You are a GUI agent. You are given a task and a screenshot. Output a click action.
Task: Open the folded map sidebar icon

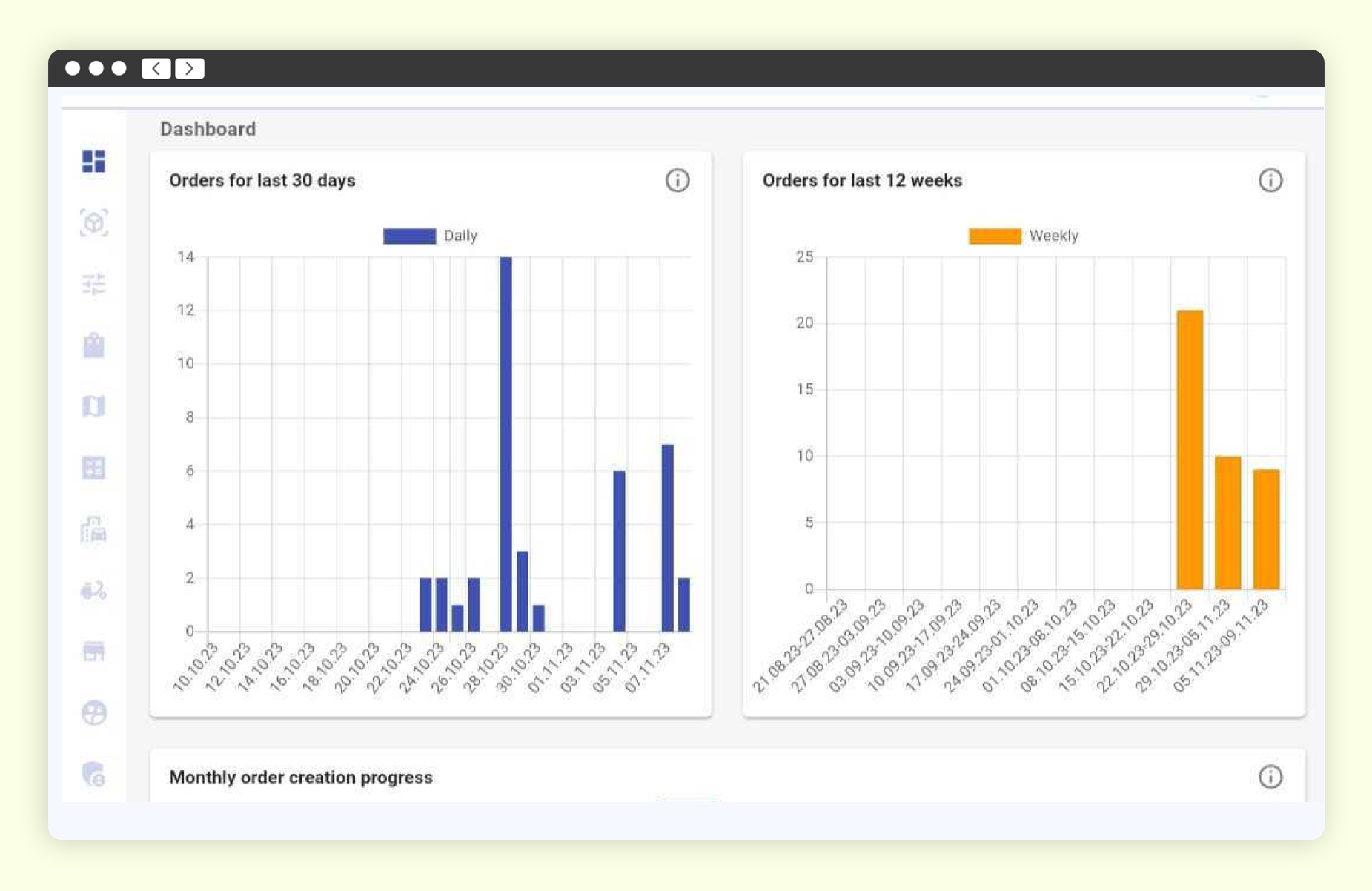click(x=93, y=406)
